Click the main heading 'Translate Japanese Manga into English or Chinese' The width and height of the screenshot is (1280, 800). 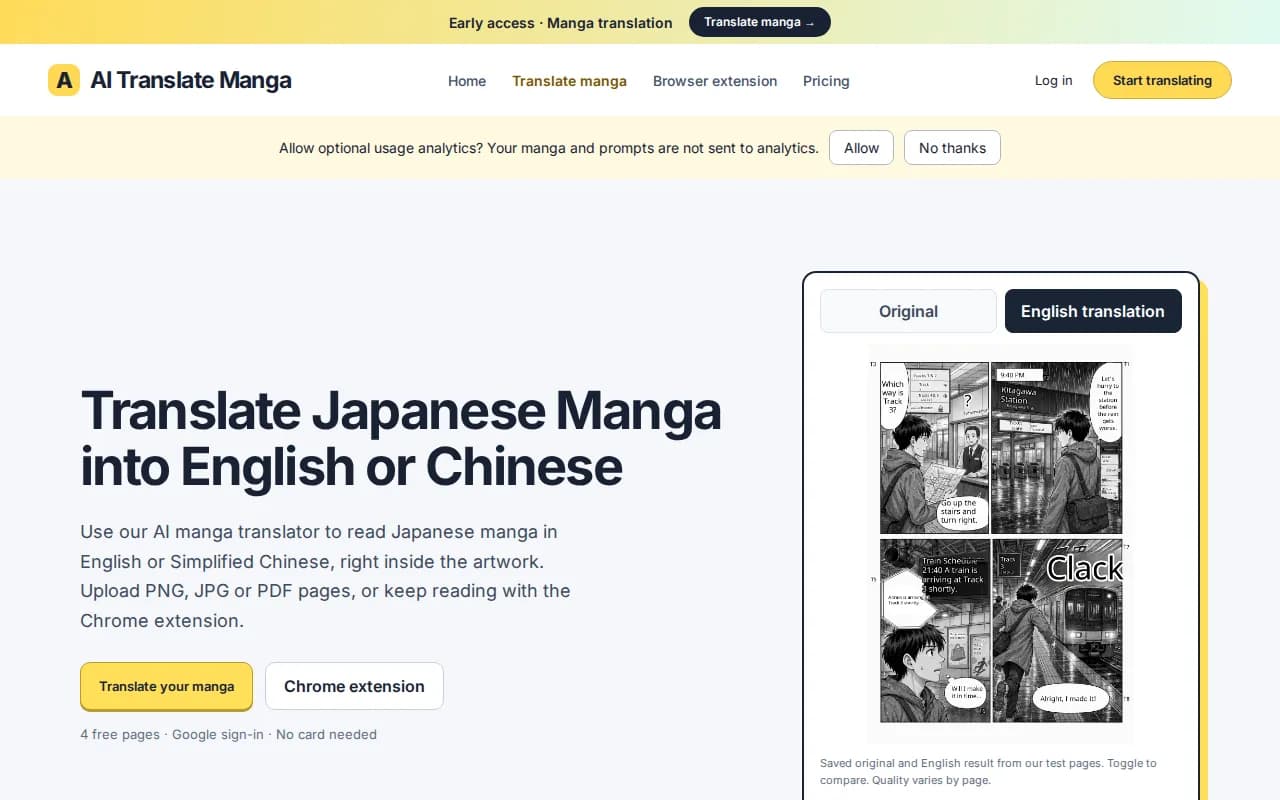(400, 438)
